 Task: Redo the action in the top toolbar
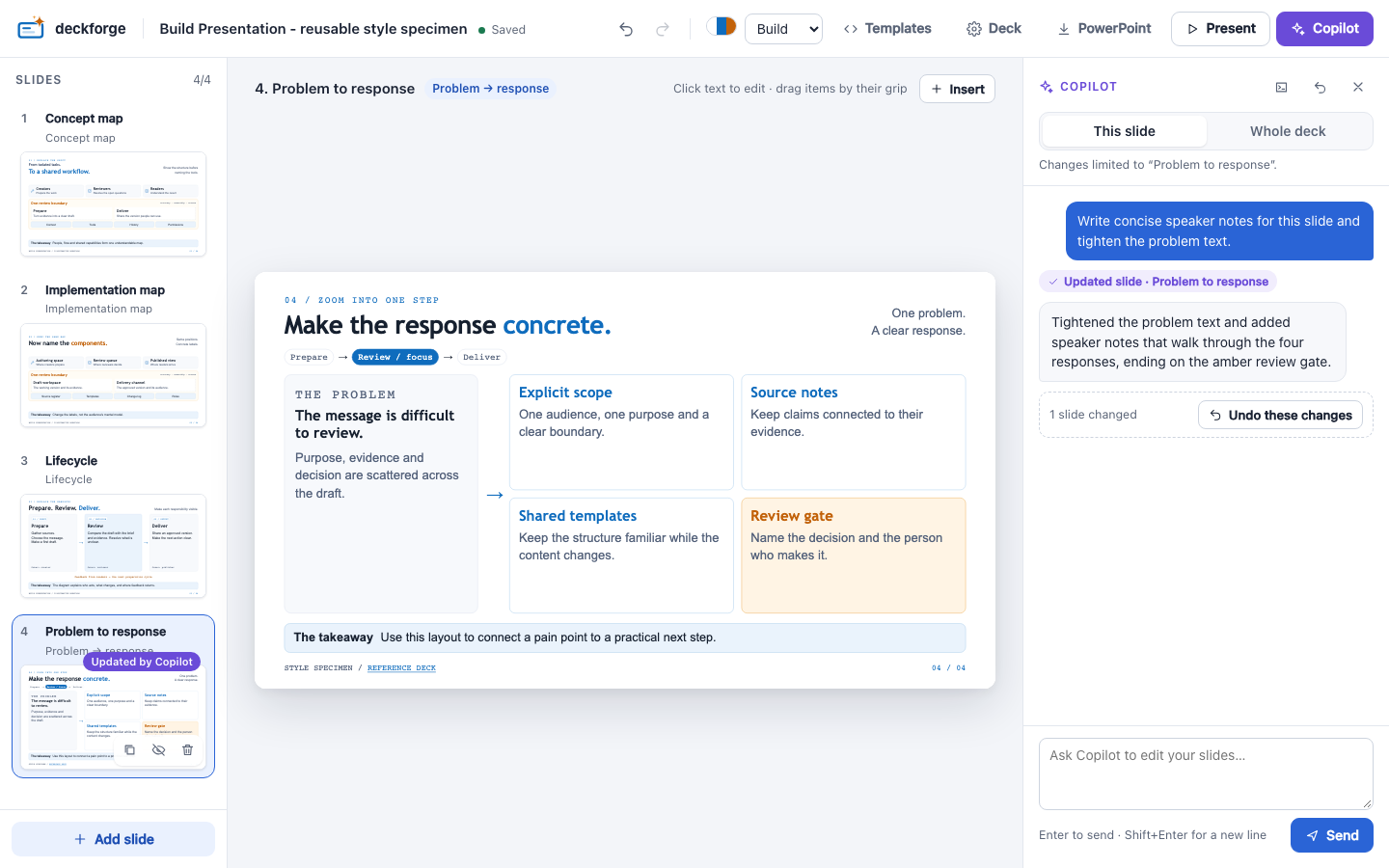(663, 29)
